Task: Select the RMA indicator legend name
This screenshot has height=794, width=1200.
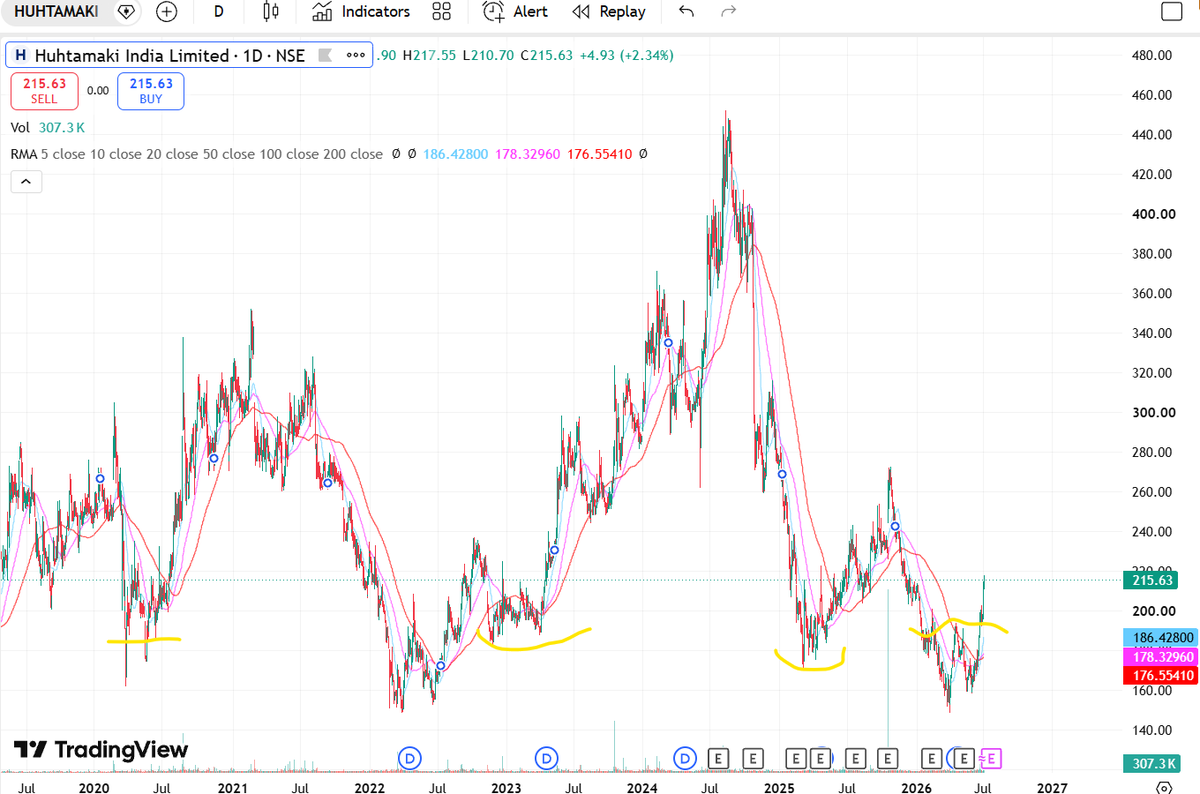Action: tap(23, 154)
